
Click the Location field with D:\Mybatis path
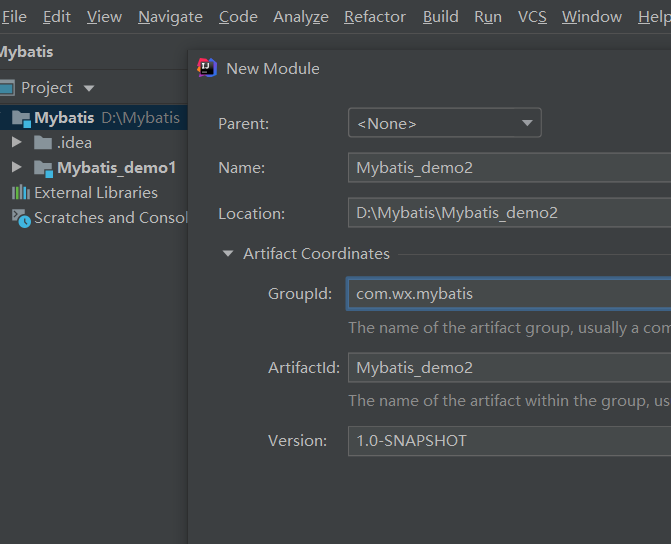click(x=510, y=213)
